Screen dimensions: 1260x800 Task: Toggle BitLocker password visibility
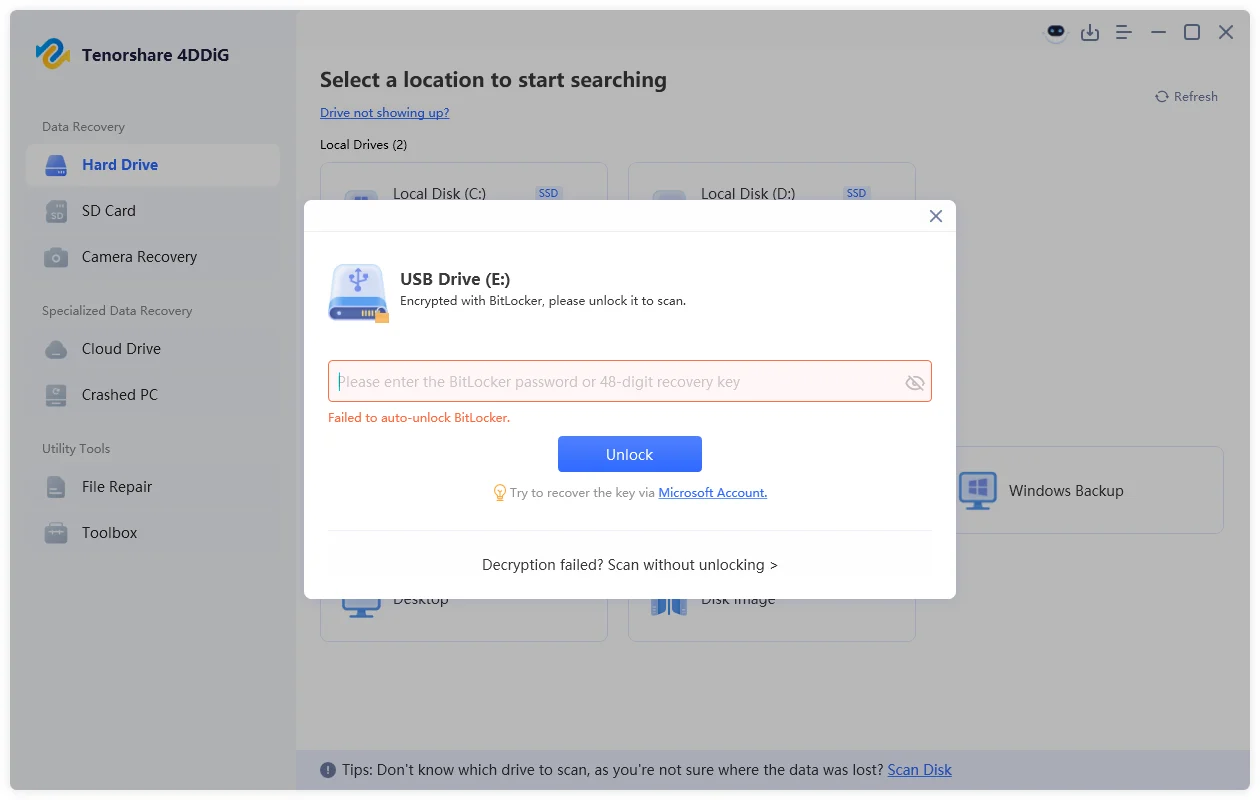(914, 381)
